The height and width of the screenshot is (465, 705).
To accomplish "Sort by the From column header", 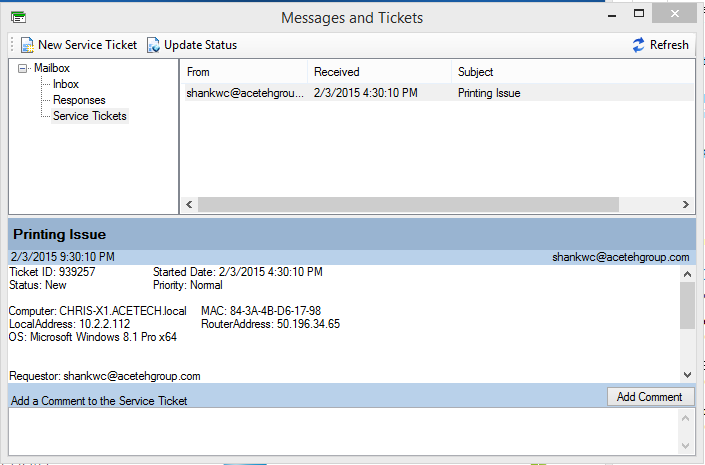I will pos(245,72).
